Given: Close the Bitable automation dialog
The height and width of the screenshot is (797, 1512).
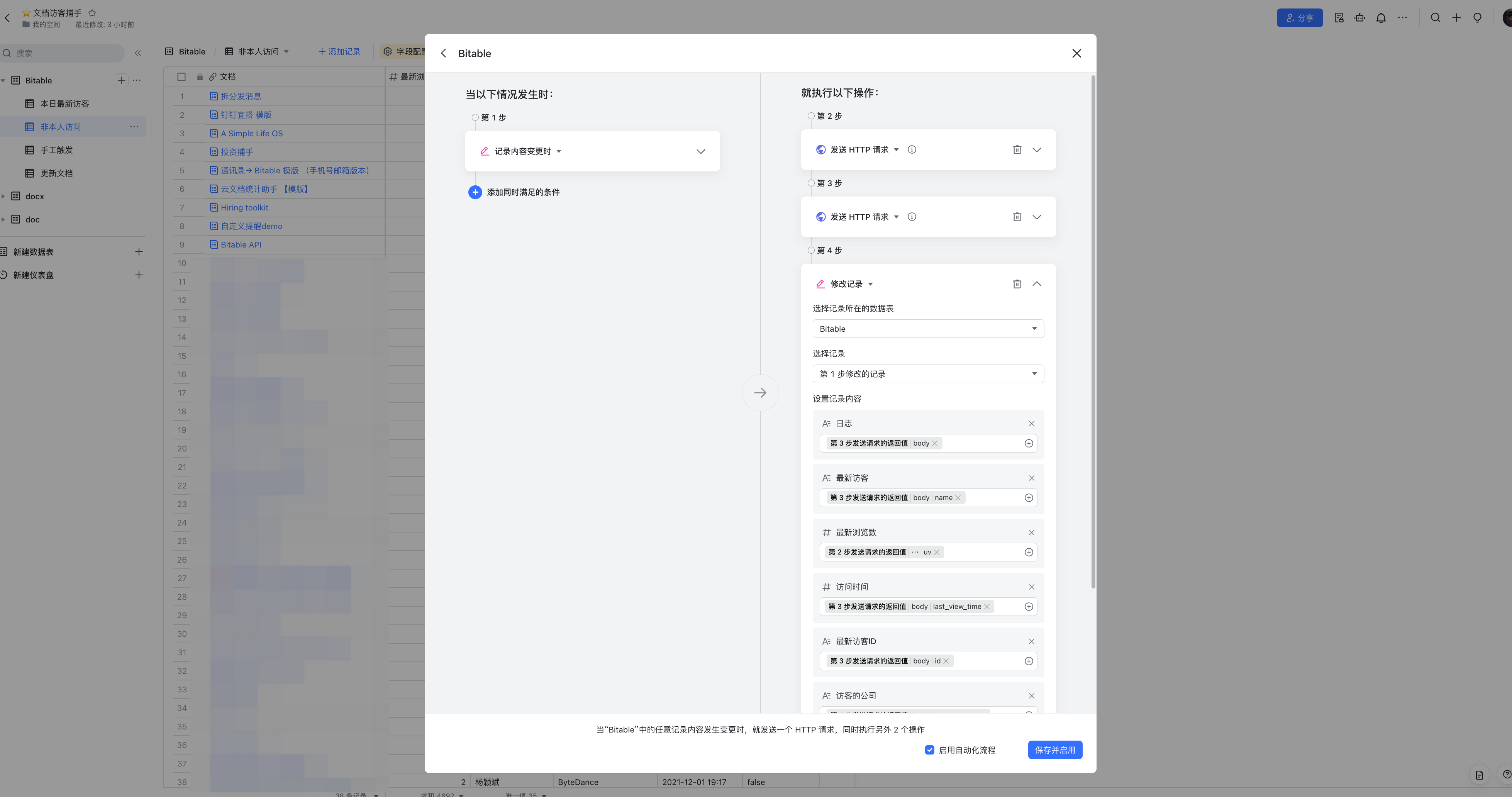Looking at the screenshot, I should pos(1076,53).
